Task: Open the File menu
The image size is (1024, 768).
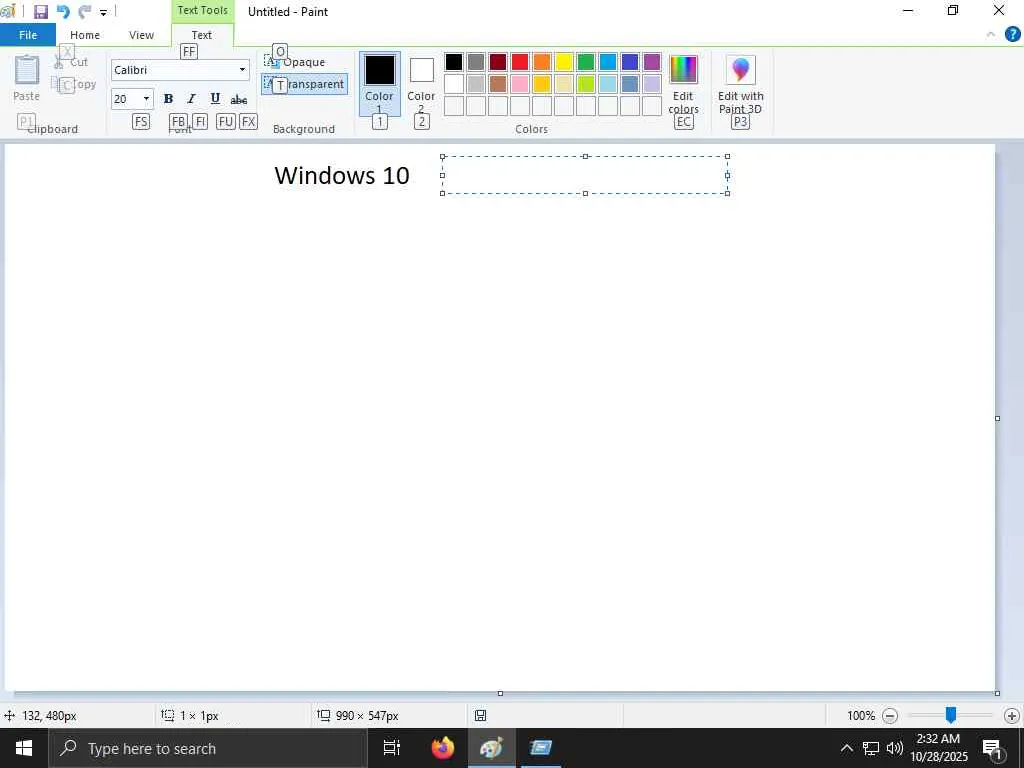Action: pyautogui.click(x=28, y=35)
